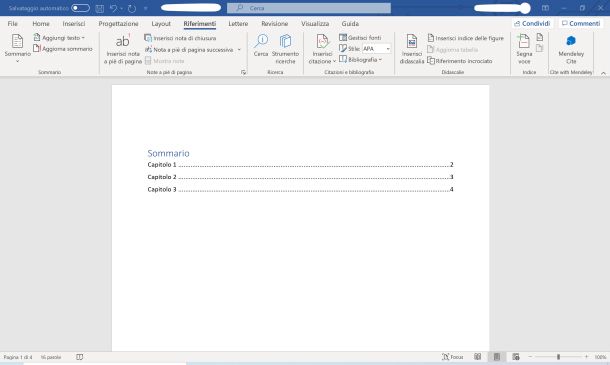Click the zoom slider handle
This screenshot has height=365, width=610.
558,357
